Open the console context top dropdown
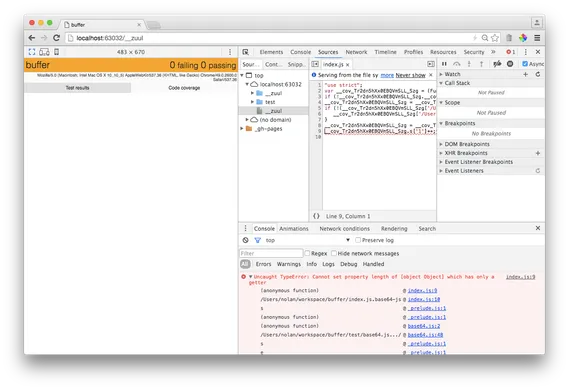 [x=308, y=240]
